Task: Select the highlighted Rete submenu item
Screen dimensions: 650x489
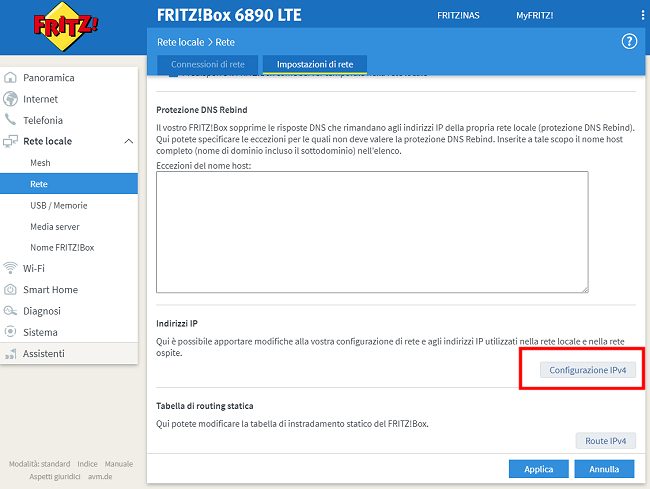Action: [x=69, y=184]
